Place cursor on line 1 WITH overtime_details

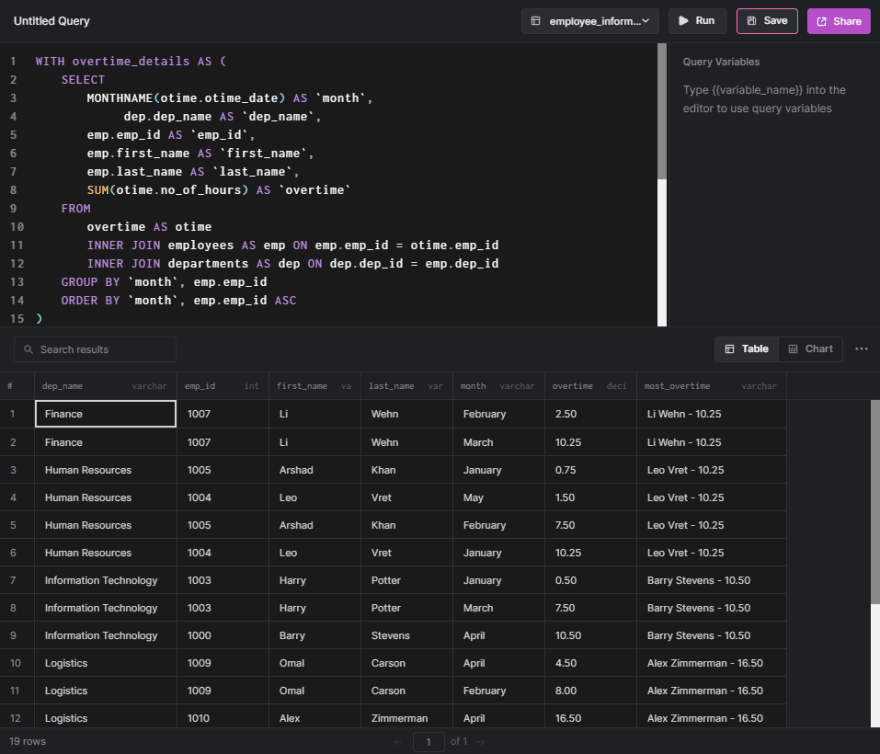(131, 61)
